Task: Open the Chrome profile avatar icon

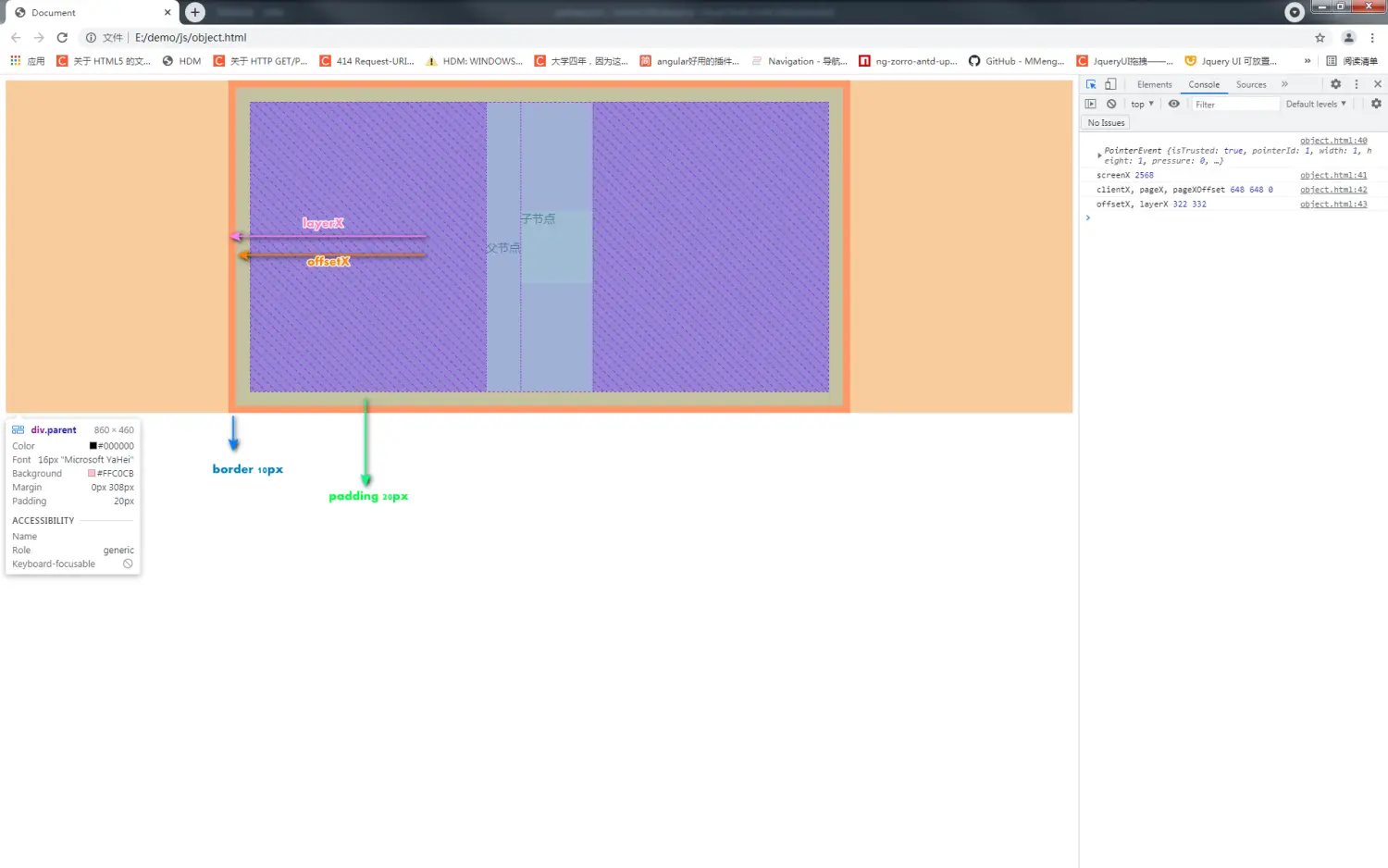Action: pyautogui.click(x=1348, y=38)
